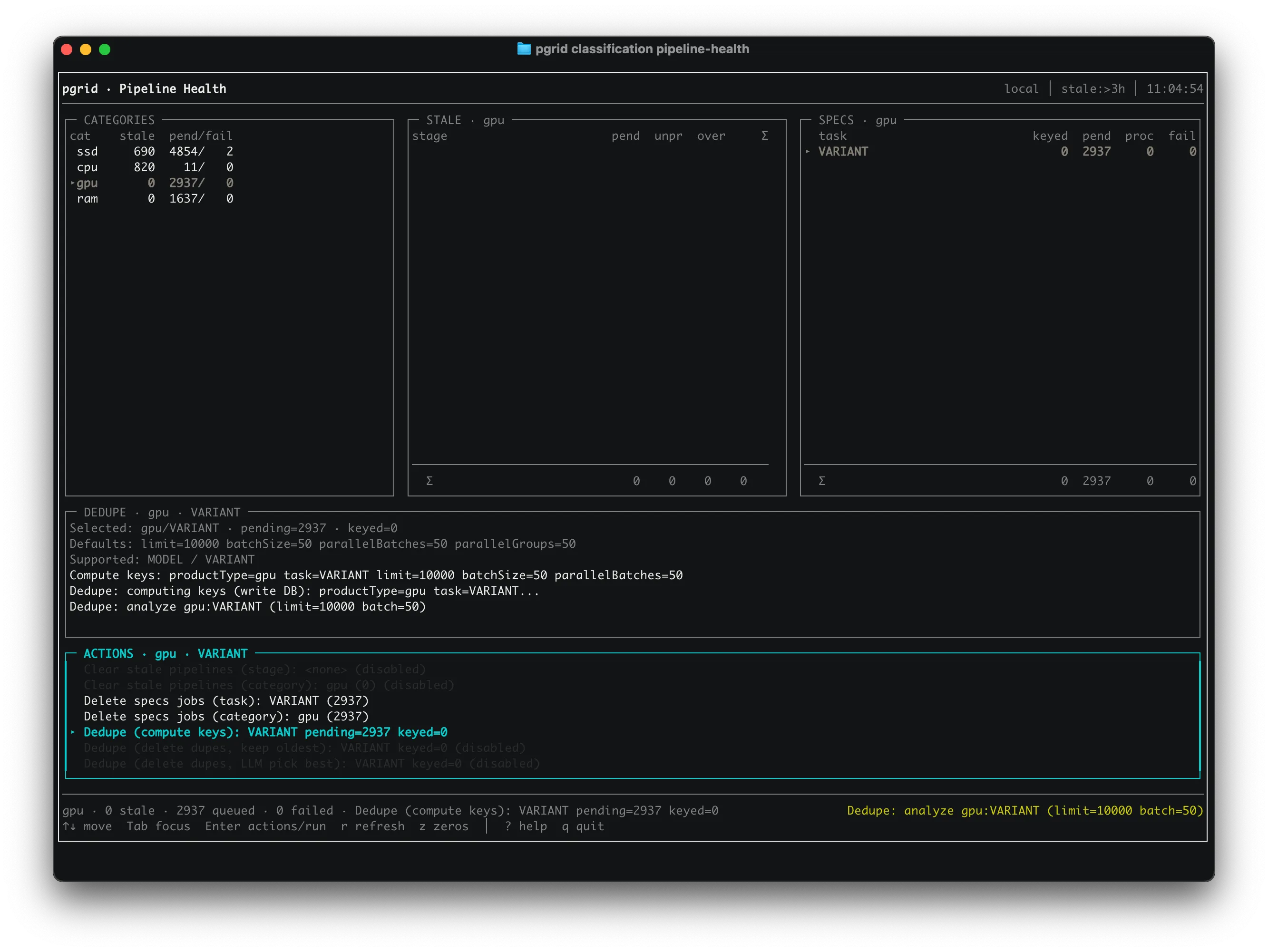Click the stale:>3h indicator in header

(1092, 89)
